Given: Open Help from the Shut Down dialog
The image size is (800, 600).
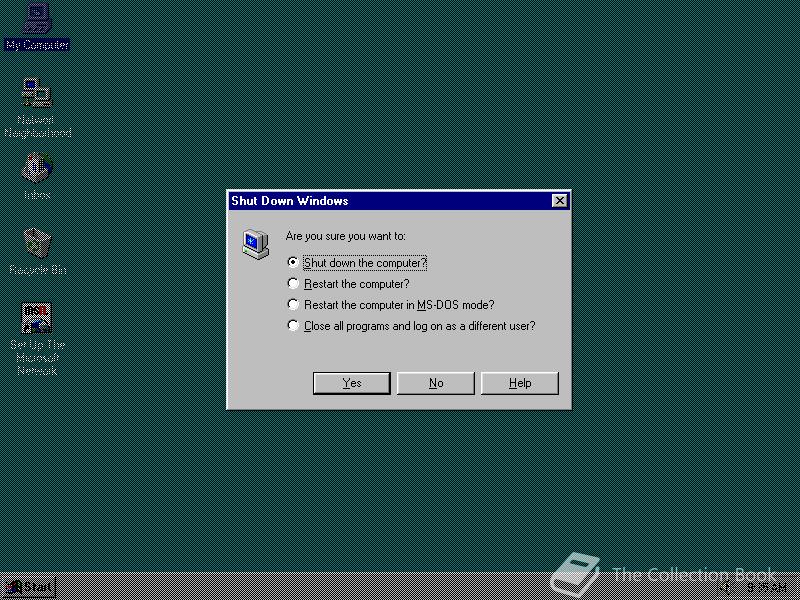Looking at the screenshot, I should pos(520,383).
